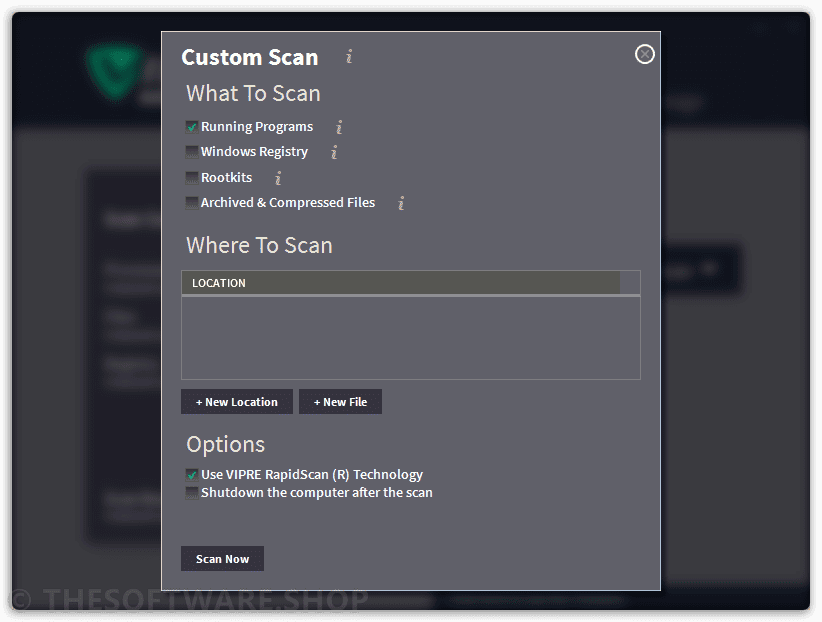Open the Custom Scan info icon
Image resolution: width=822 pixels, height=622 pixels.
pyautogui.click(x=349, y=57)
